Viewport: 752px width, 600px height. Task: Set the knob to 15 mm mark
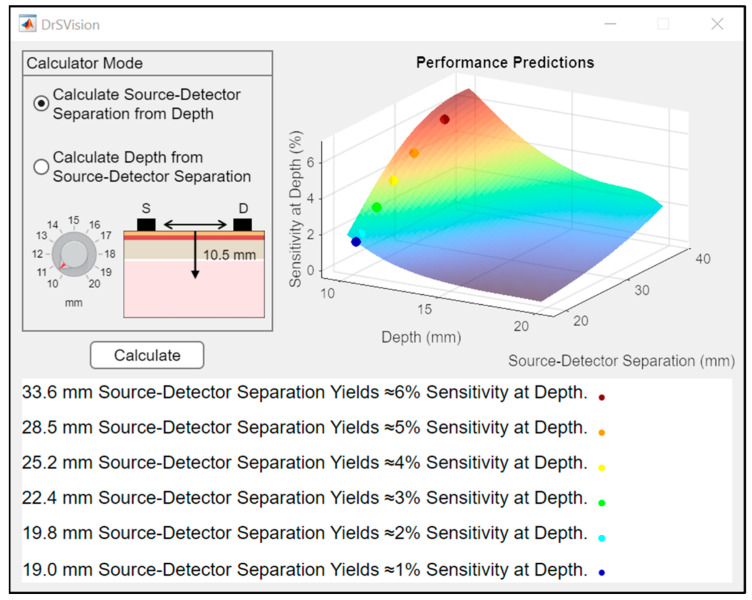73,220
